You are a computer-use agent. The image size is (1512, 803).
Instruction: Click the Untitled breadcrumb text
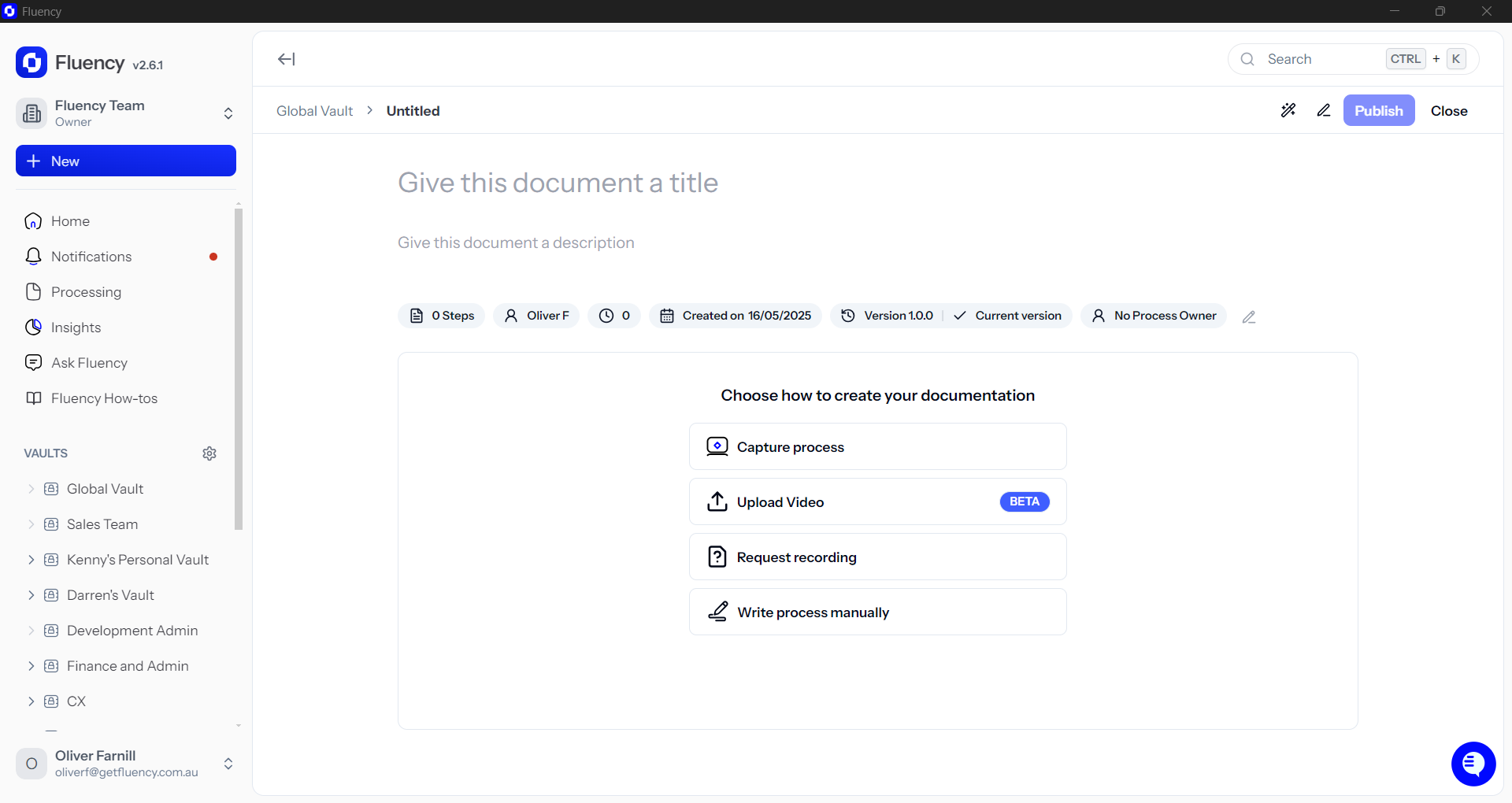click(x=413, y=111)
